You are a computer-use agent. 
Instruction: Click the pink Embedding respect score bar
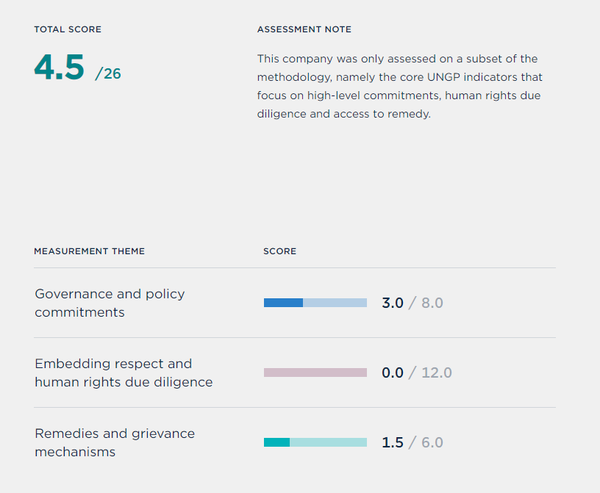click(x=315, y=372)
